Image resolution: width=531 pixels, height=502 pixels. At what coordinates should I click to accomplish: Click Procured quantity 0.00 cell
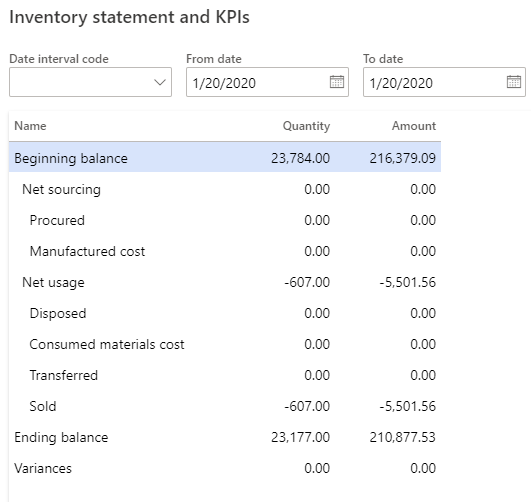tap(317, 220)
